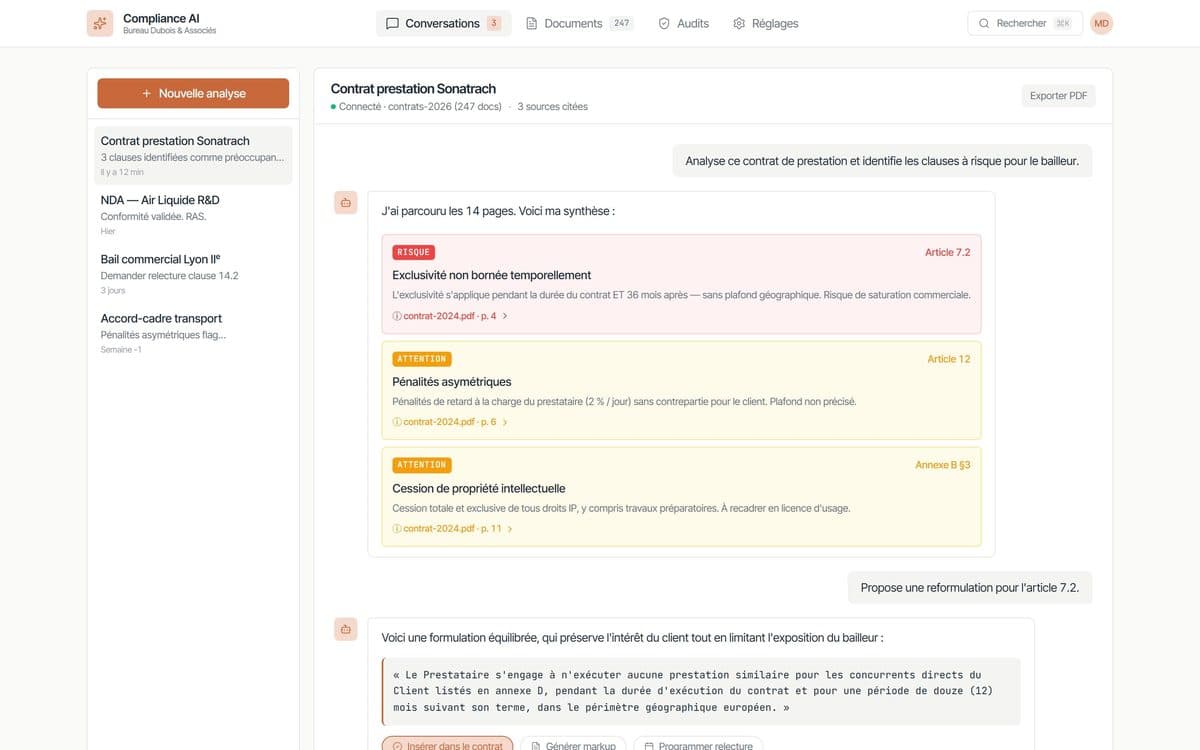Click 'Exclusivité non bornée temporellement' heading
The image size is (1200, 750).
click(x=491, y=275)
